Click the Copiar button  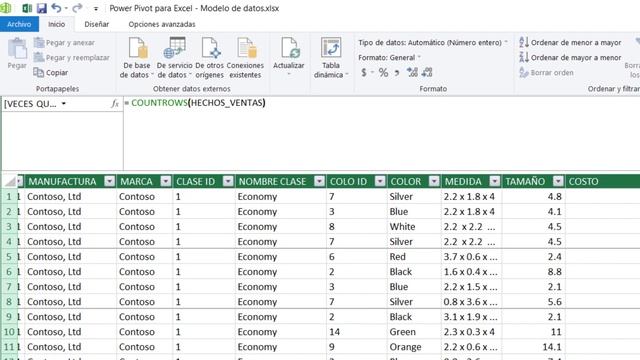tap(51, 73)
